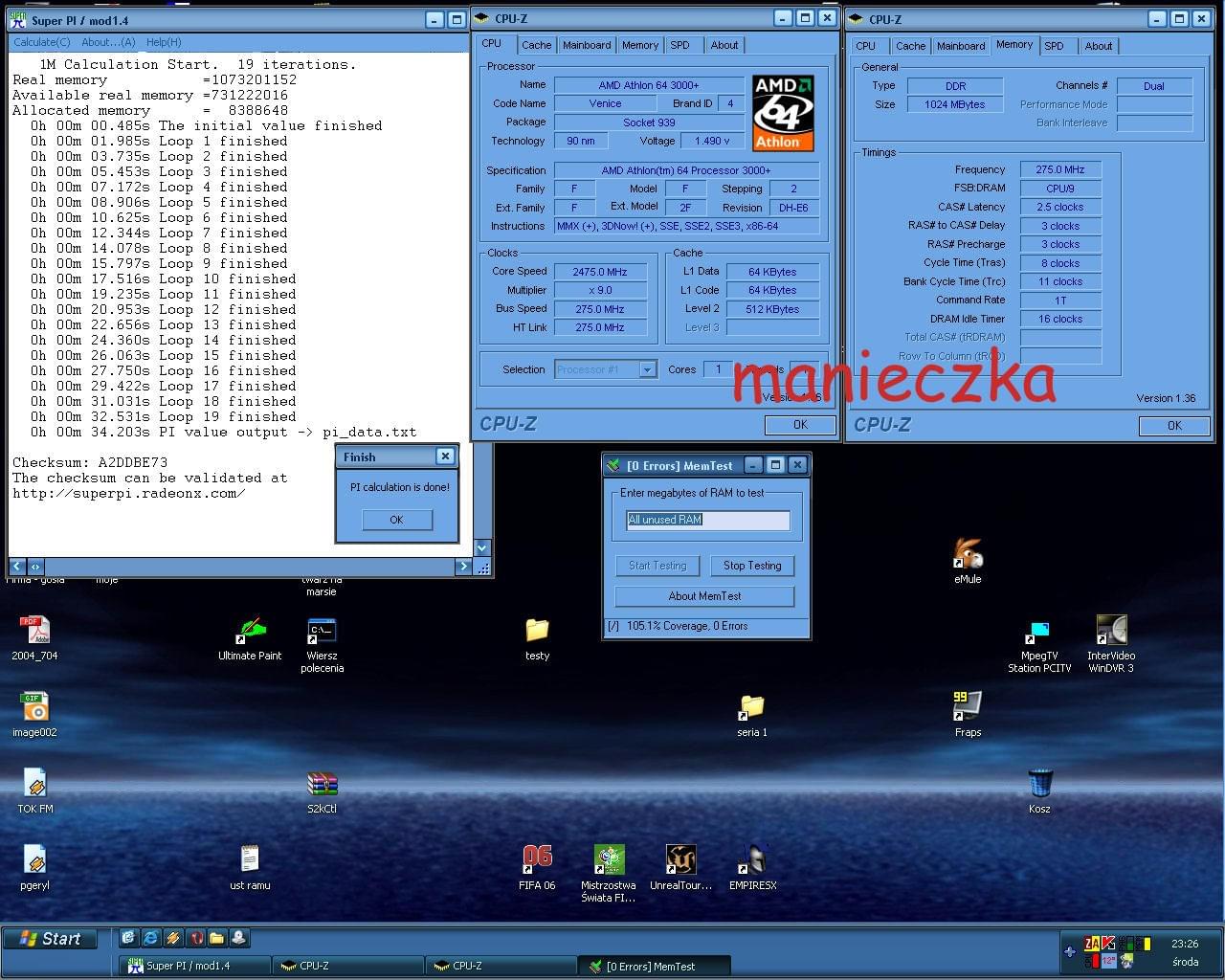
Task: Close the Finish dialog with X
Action: (x=445, y=457)
